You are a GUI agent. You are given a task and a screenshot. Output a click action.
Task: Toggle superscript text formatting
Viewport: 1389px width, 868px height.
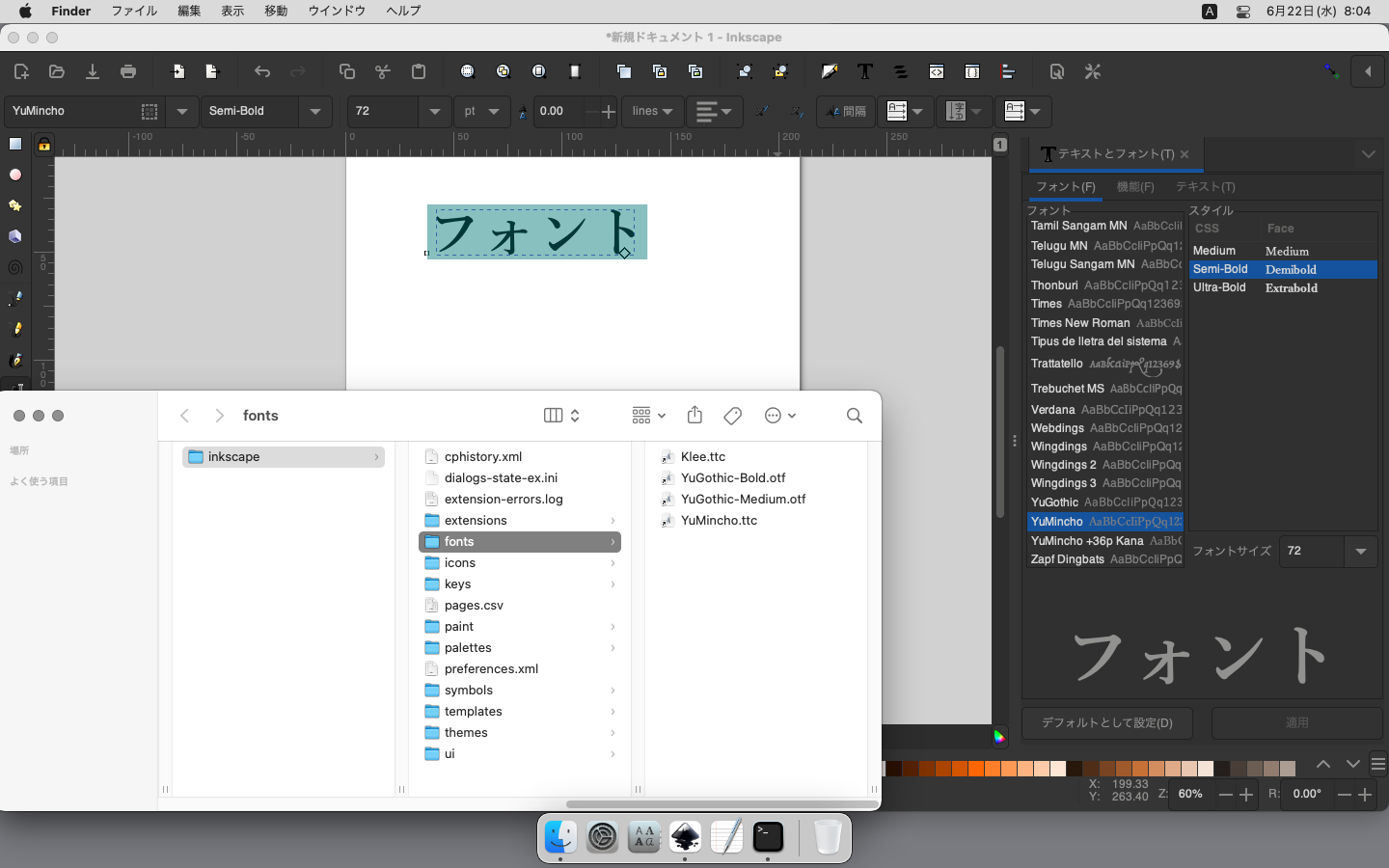pyautogui.click(x=762, y=111)
